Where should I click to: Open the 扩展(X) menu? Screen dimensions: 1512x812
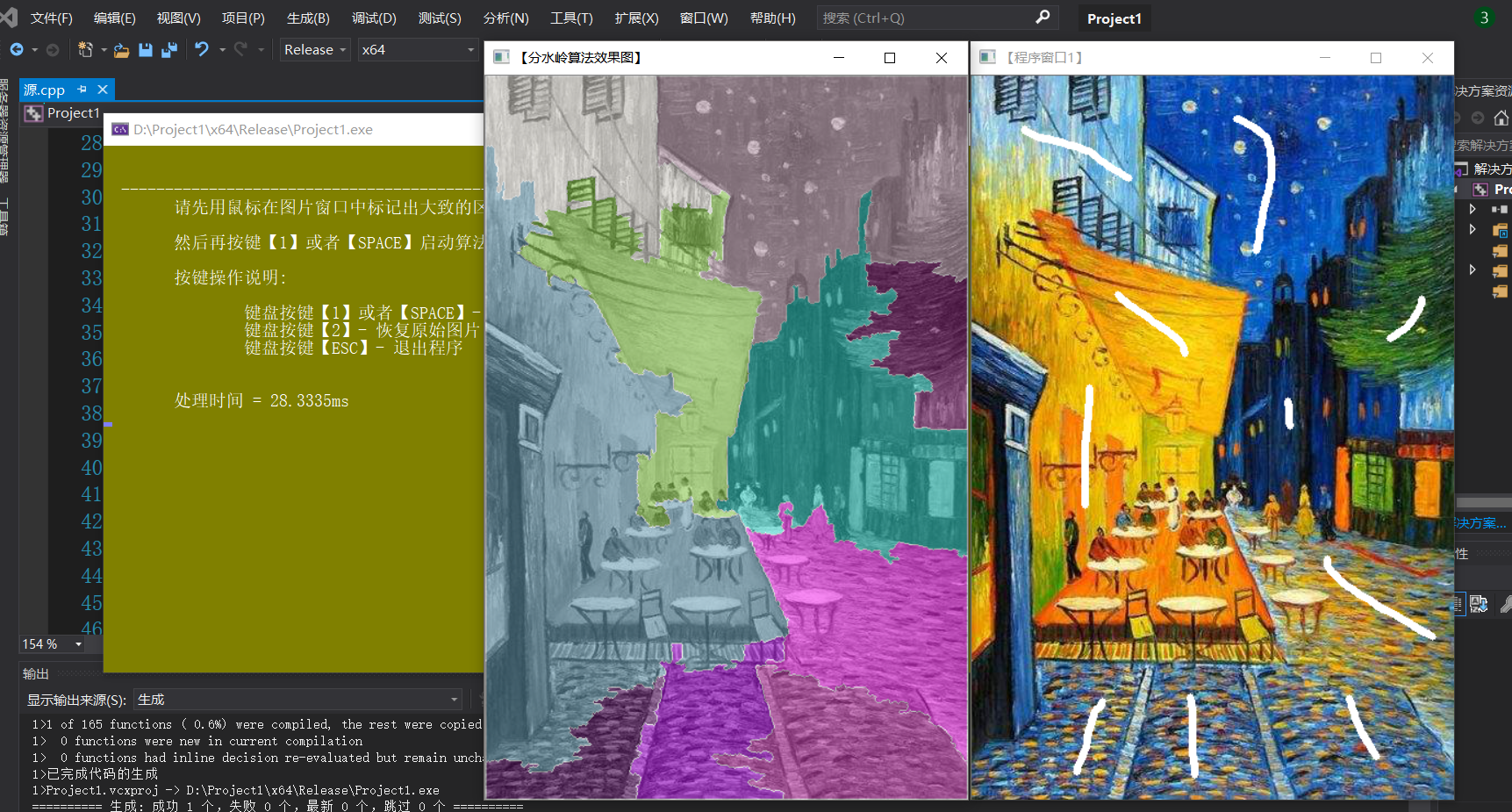click(x=636, y=18)
